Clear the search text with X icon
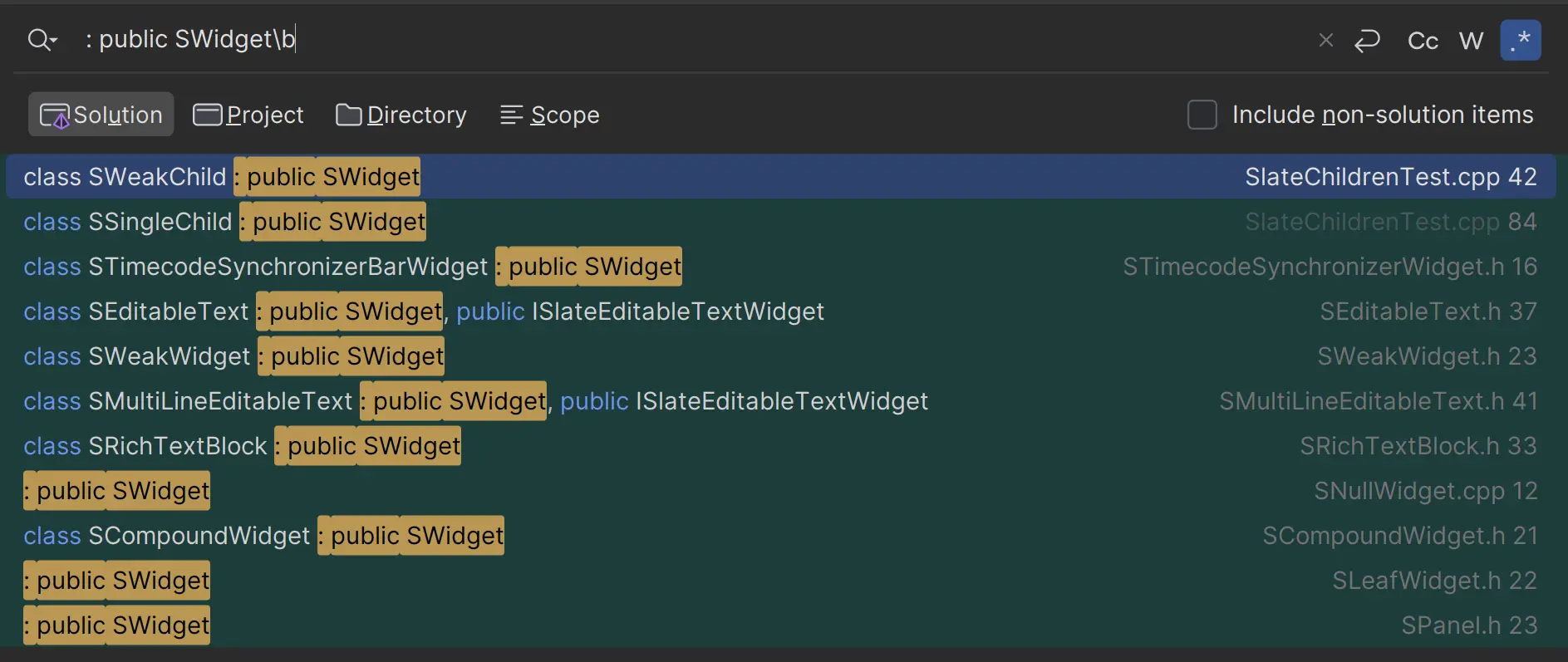The width and height of the screenshot is (1568, 662). coord(1325,40)
